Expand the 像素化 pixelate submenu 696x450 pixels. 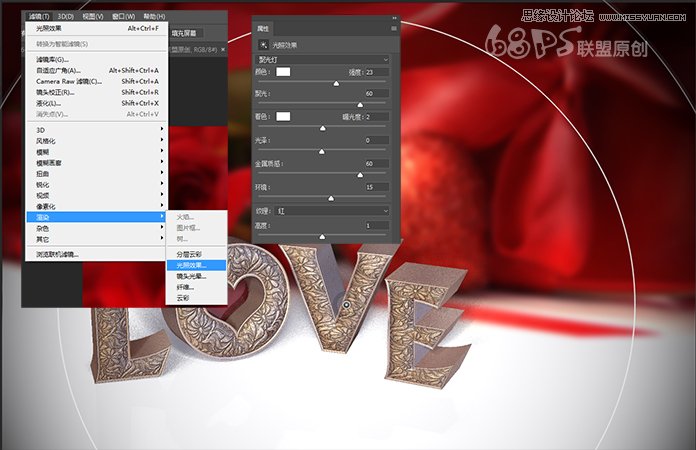[x=97, y=206]
